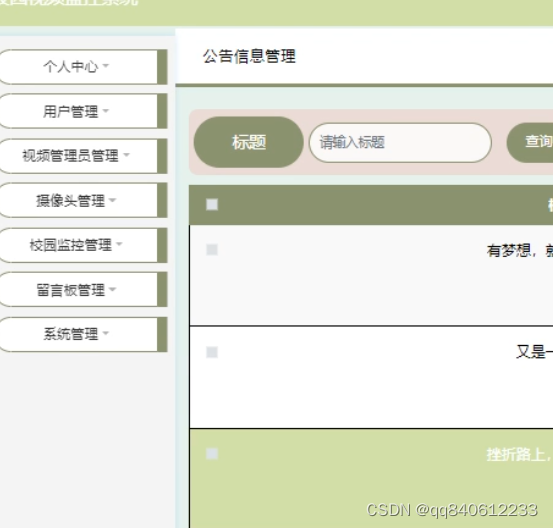Open the 用户管理 sidebar menu
This screenshot has width=553, height=528.
(x=83, y=111)
